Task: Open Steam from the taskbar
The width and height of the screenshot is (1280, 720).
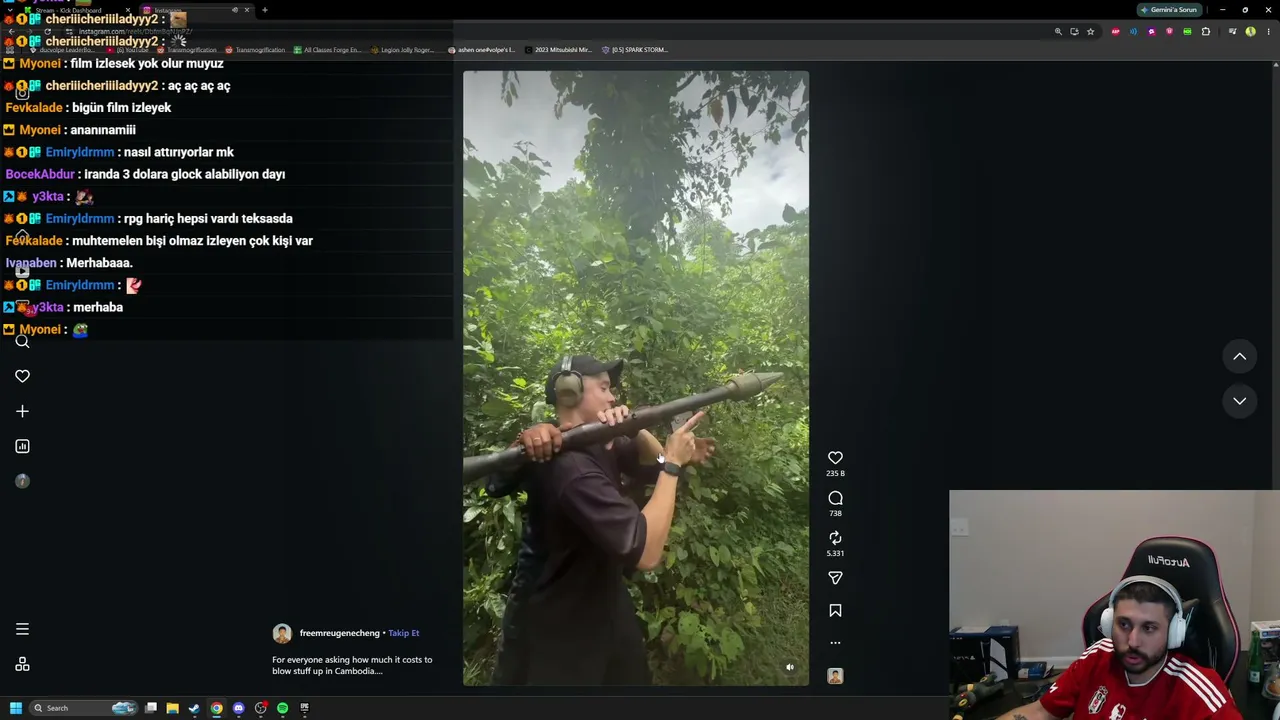Action: 194,708
